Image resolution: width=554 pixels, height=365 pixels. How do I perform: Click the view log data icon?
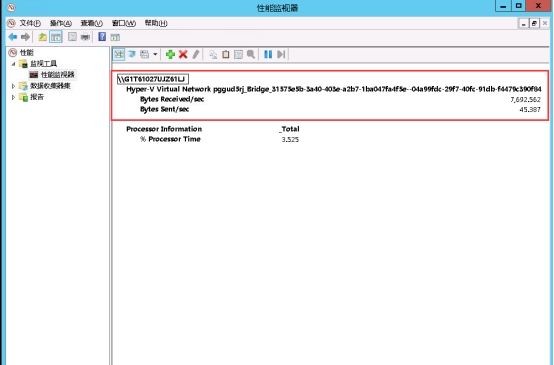[x=132, y=54]
